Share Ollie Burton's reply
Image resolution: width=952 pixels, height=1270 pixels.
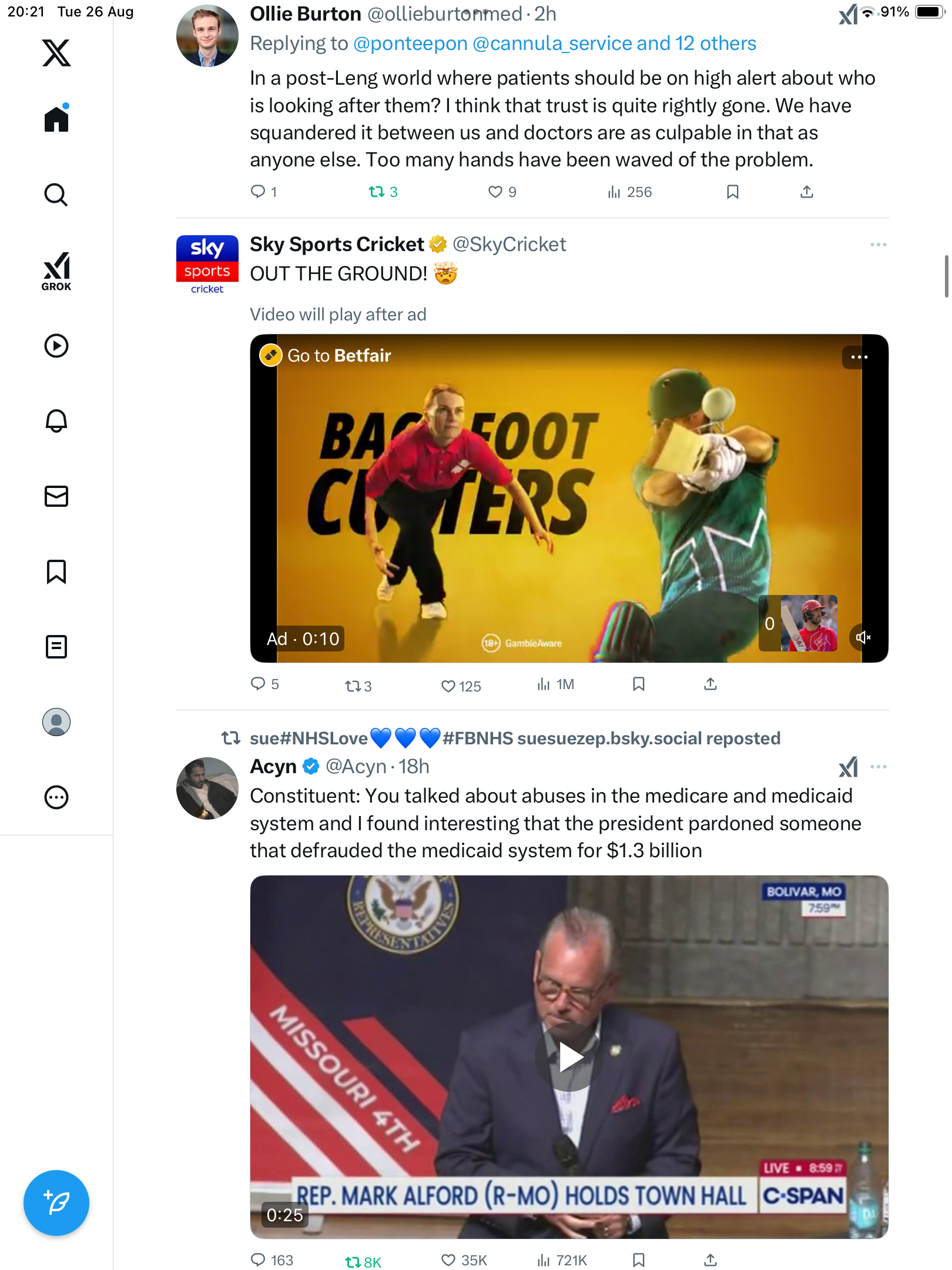point(807,192)
